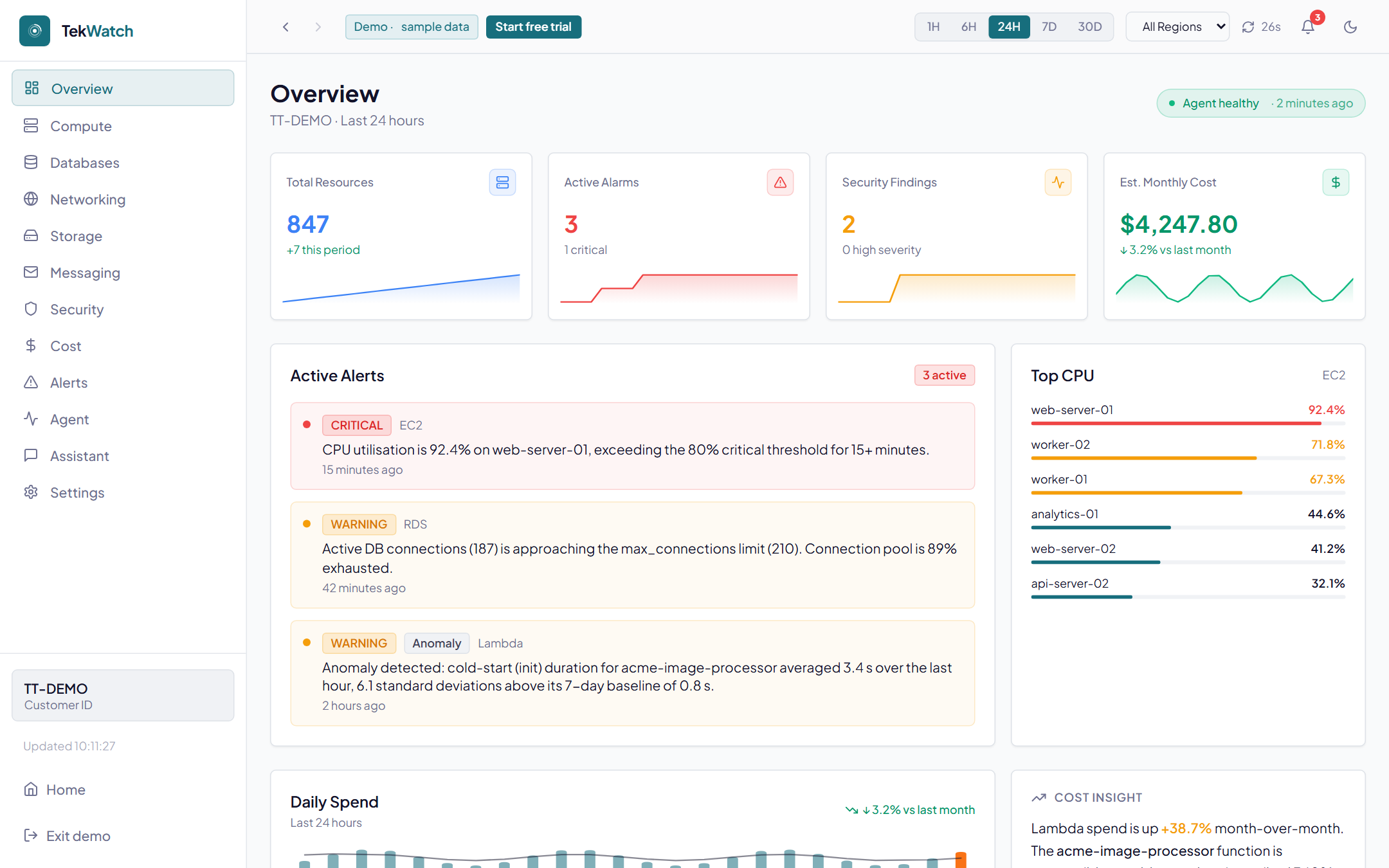This screenshot has width=1389, height=868.
Task: Go forward with the right chevron
Action: coord(318,27)
